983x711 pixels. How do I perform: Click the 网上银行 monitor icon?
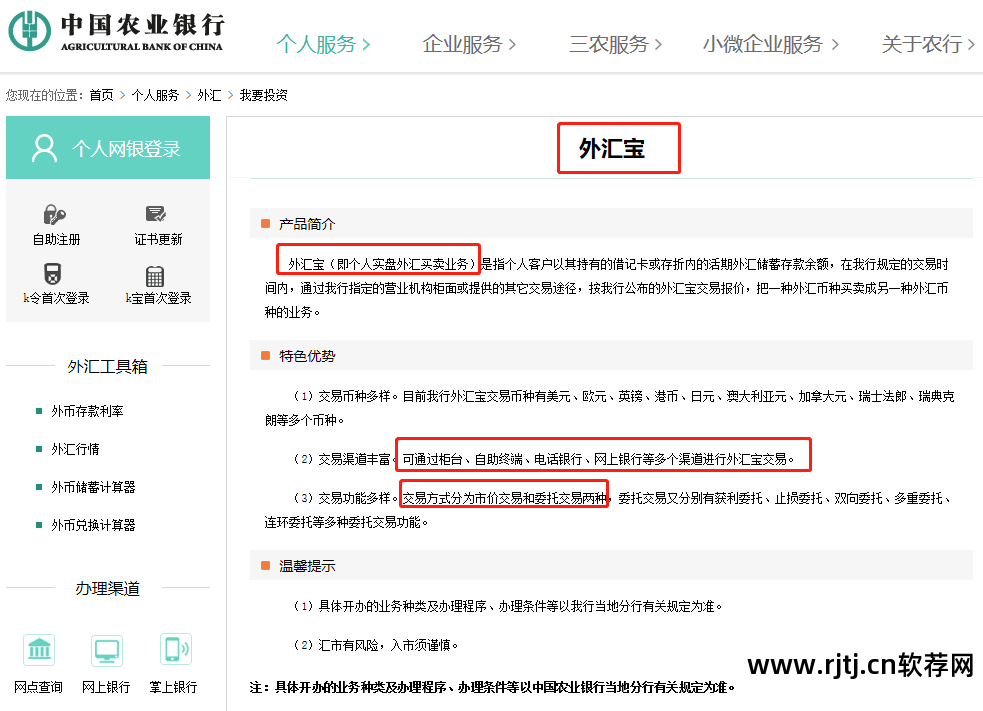click(106, 650)
